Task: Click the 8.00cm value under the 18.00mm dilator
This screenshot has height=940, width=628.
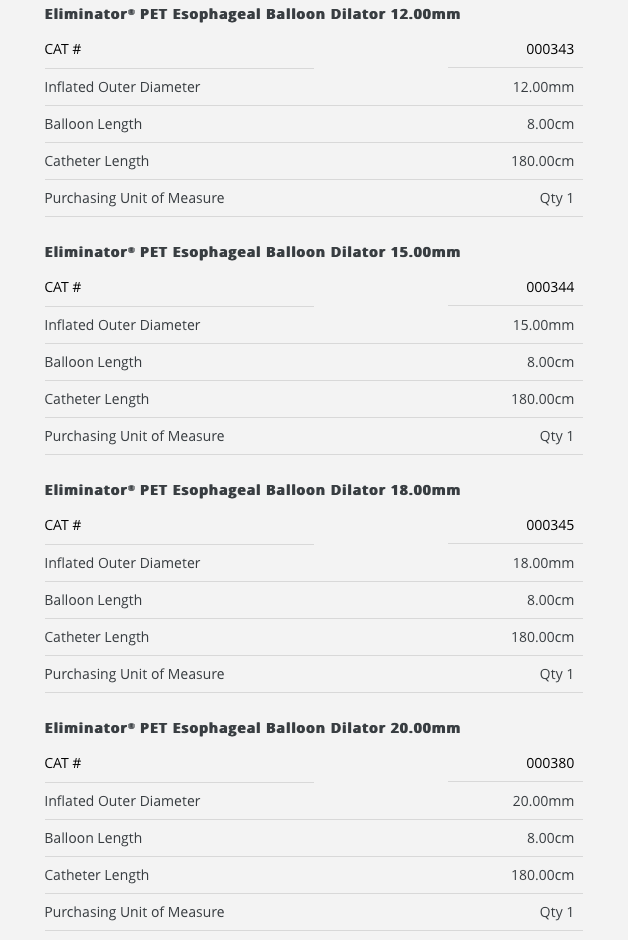Action: click(550, 600)
